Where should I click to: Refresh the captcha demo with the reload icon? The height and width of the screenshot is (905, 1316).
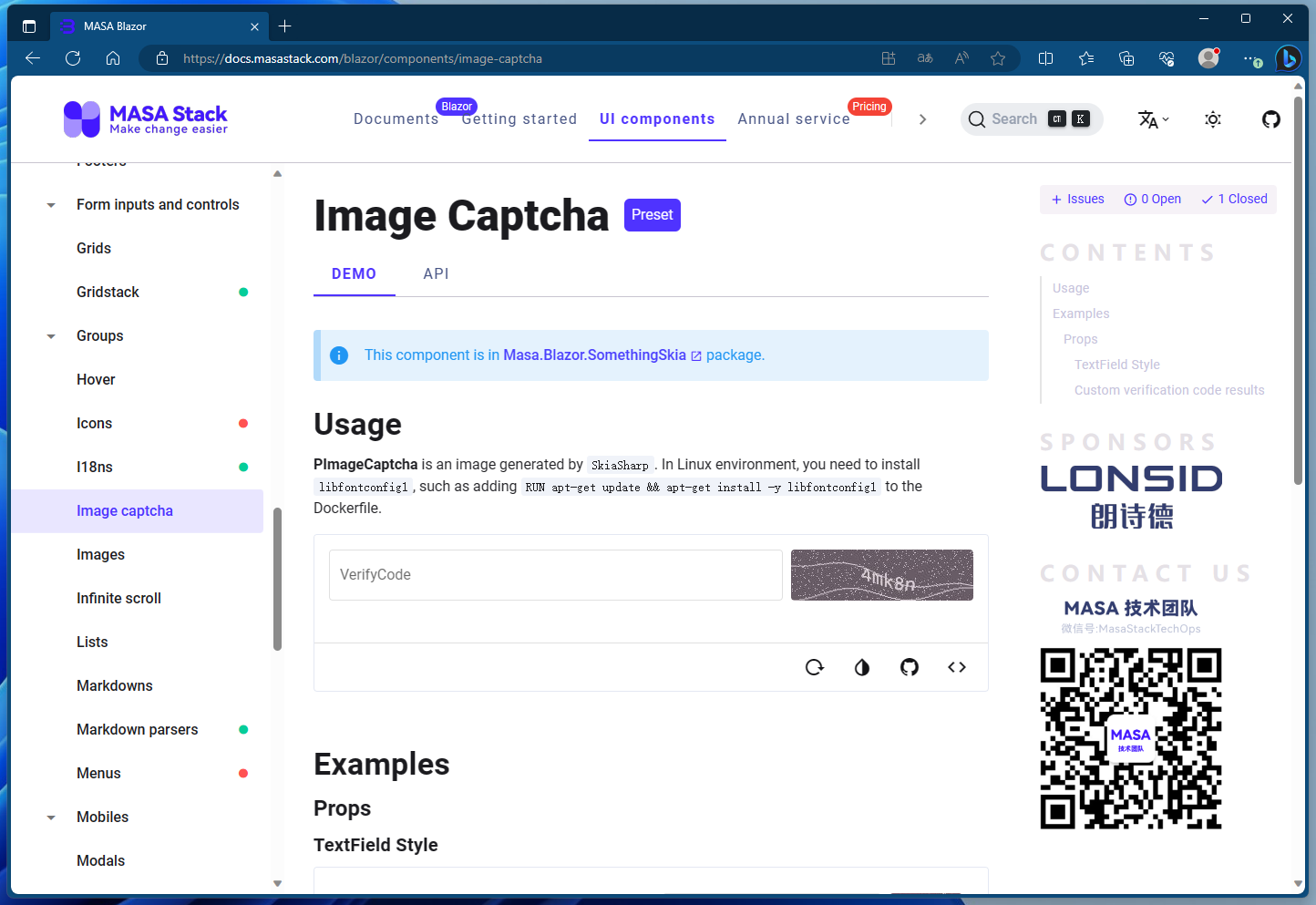coord(815,666)
